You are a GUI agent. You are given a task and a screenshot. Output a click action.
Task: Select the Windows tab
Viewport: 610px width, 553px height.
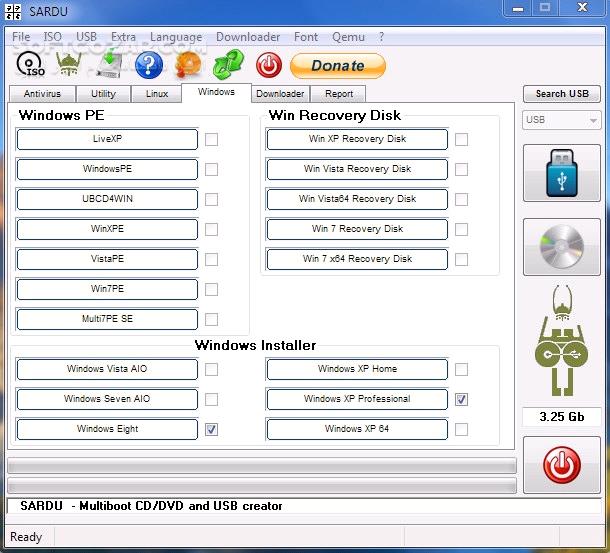coord(216,92)
